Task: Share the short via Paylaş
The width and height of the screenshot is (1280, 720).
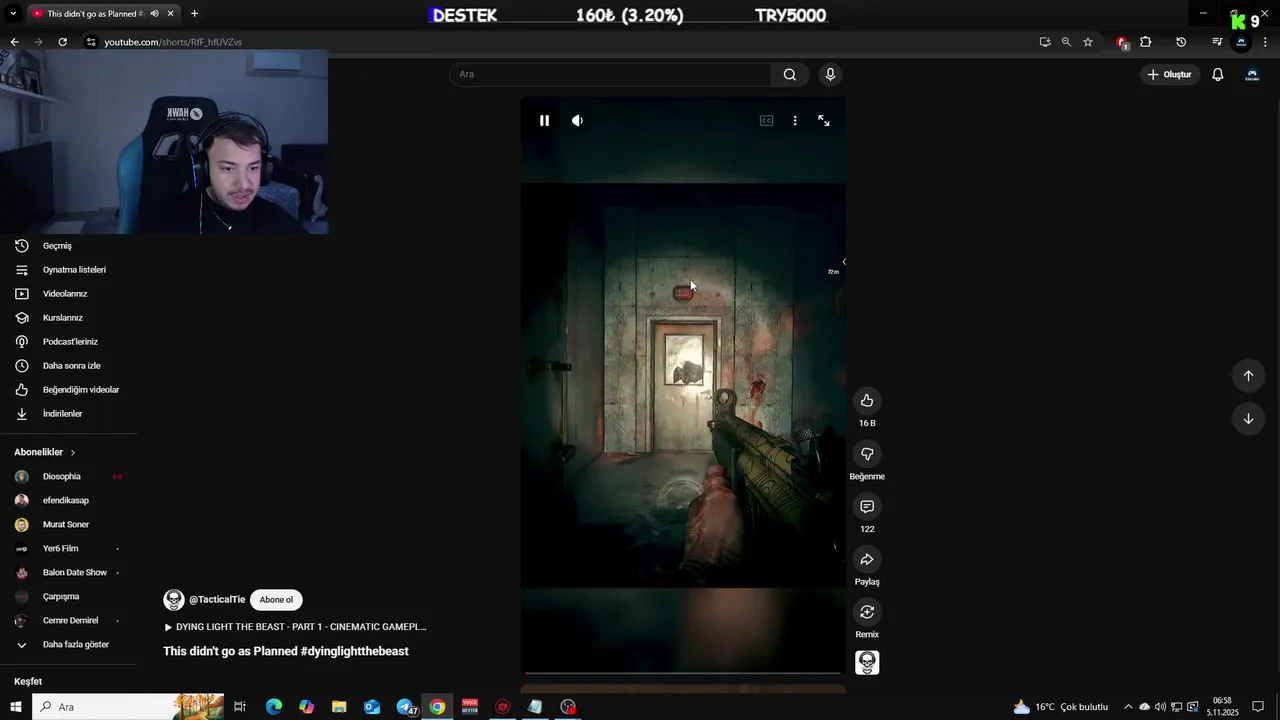Action: (867, 560)
